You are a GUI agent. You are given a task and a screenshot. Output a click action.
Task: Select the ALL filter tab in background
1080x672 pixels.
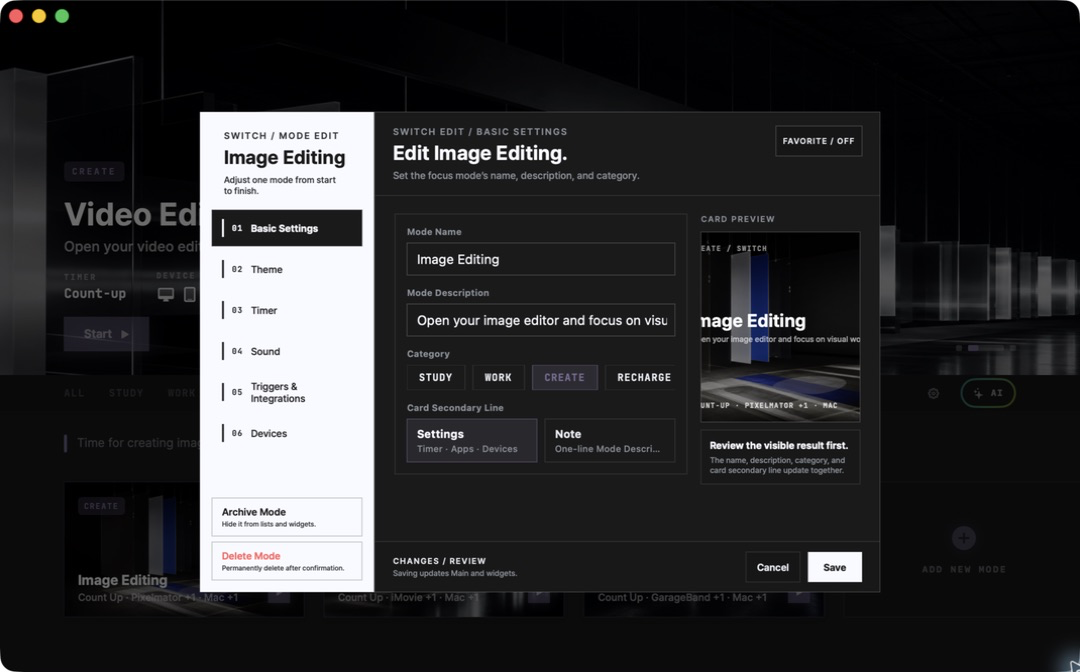tap(74, 393)
